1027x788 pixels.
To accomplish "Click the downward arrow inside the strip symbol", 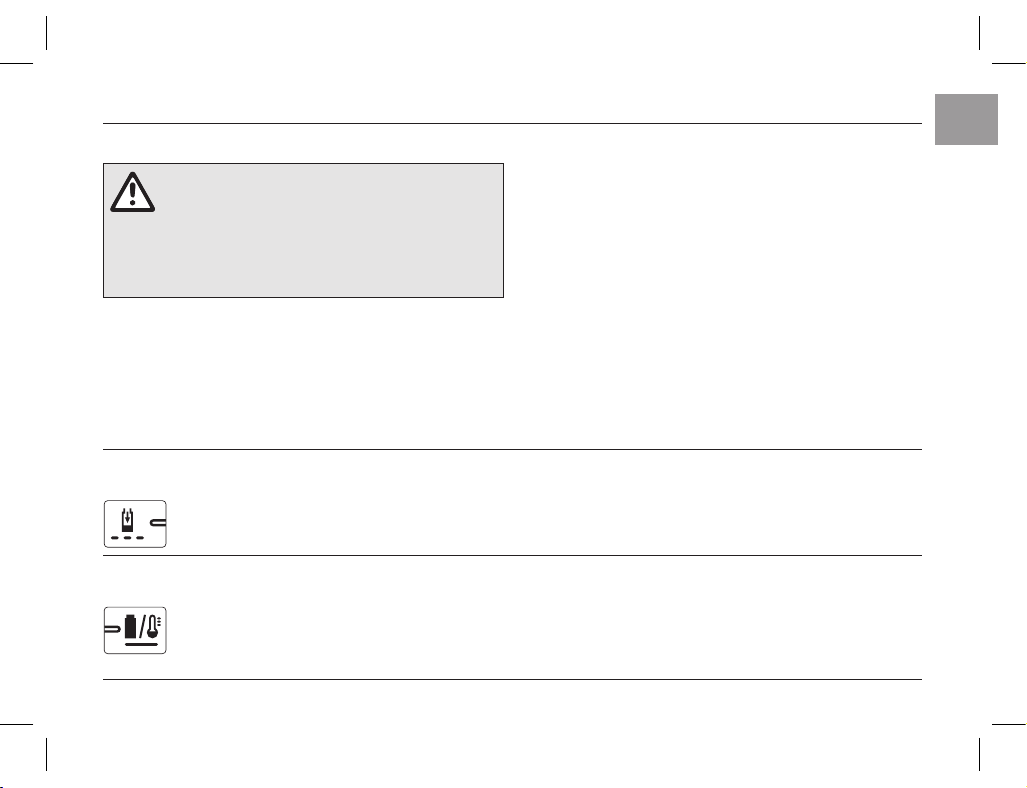I will click(x=127, y=516).
